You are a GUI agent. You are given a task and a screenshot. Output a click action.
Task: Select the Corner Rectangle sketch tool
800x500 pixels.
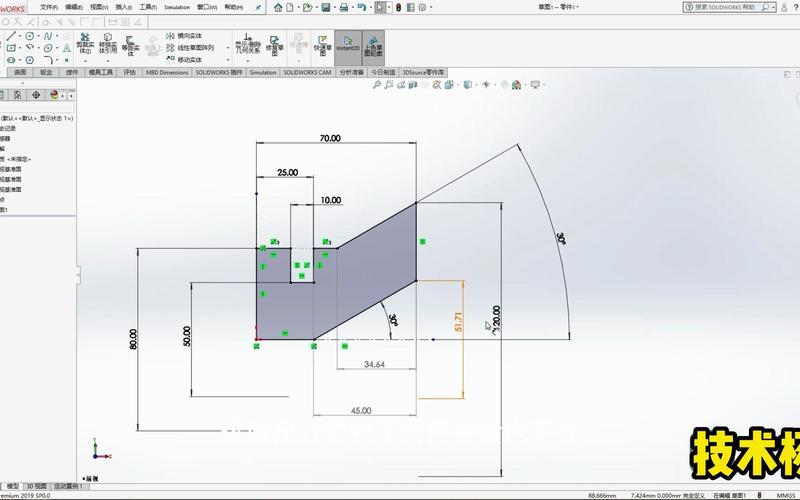tap(11, 48)
